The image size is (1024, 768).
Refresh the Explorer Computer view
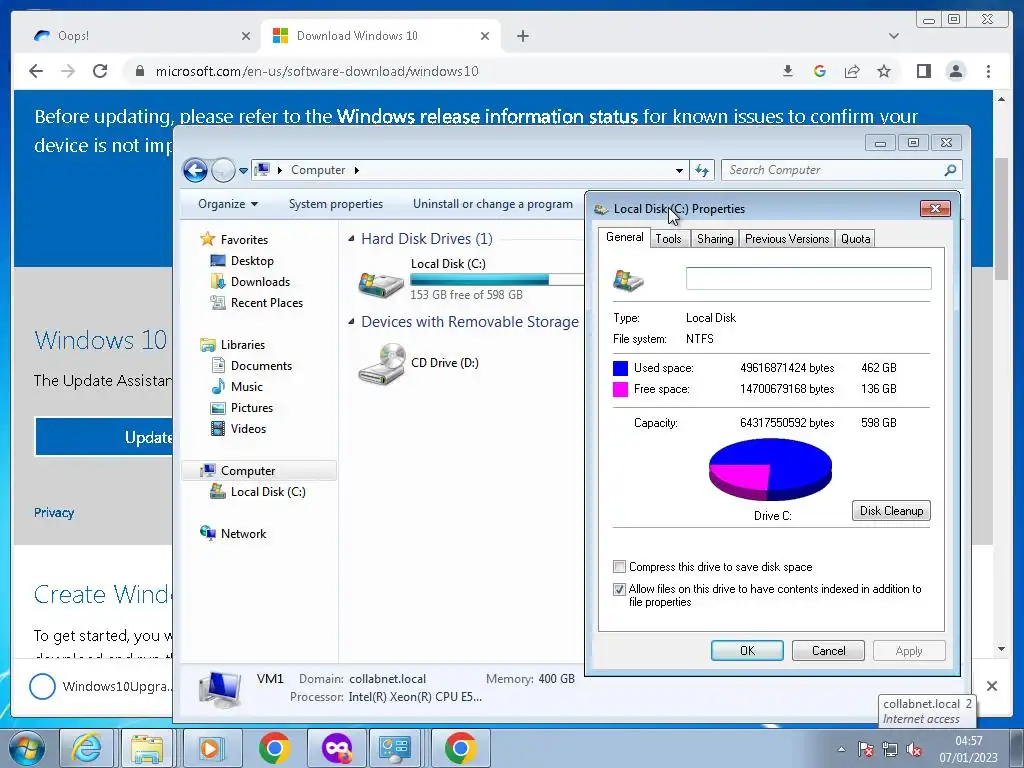(x=702, y=170)
